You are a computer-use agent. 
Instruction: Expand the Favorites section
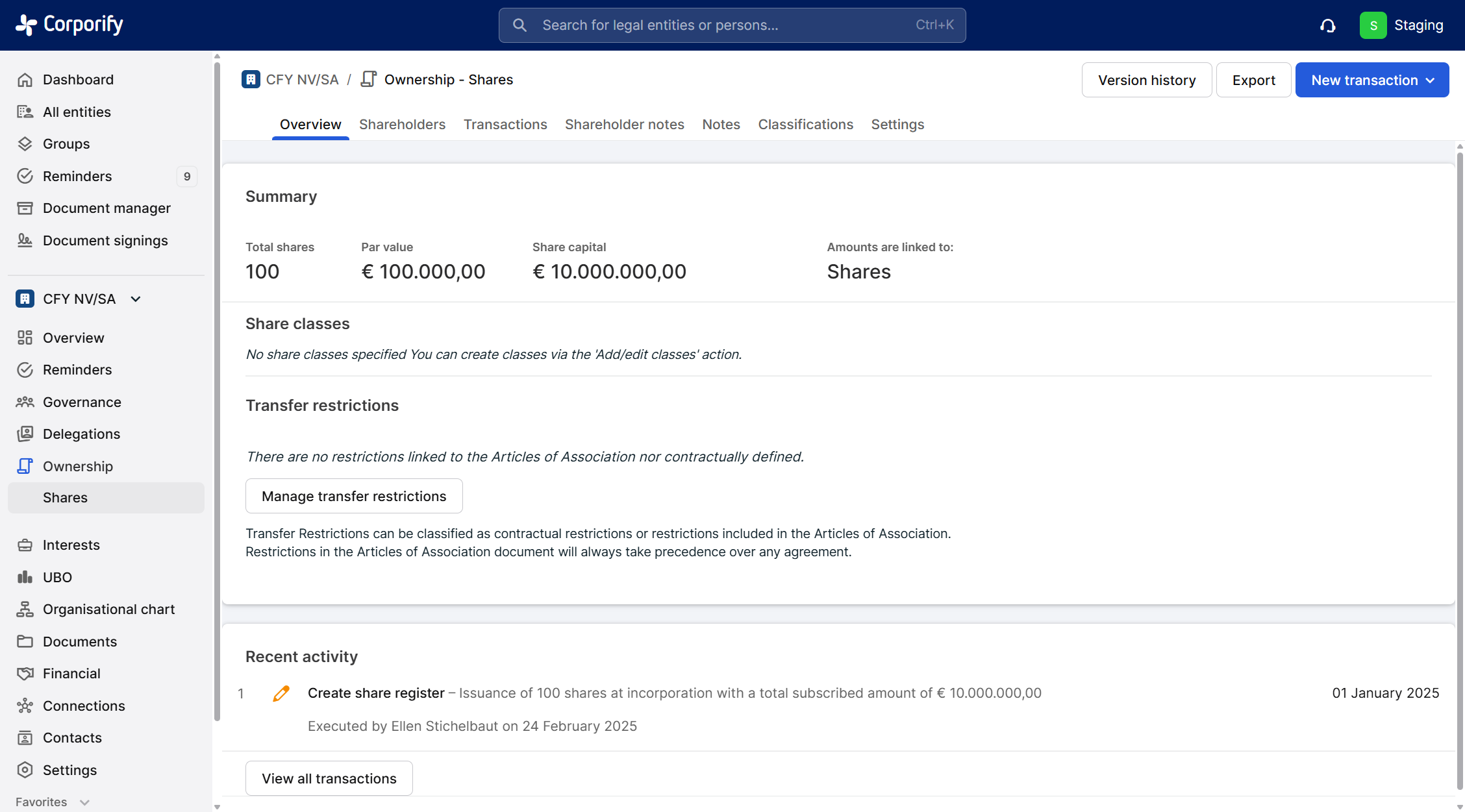point(84,802)
